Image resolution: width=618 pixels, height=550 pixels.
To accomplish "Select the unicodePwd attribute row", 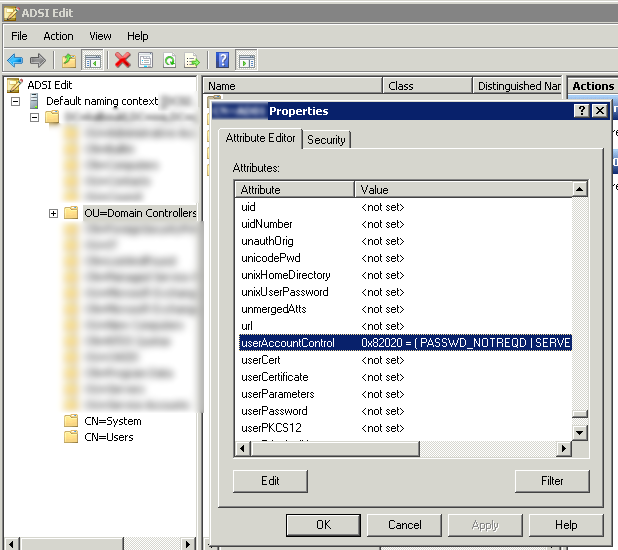I will click(x=405, y=258).
